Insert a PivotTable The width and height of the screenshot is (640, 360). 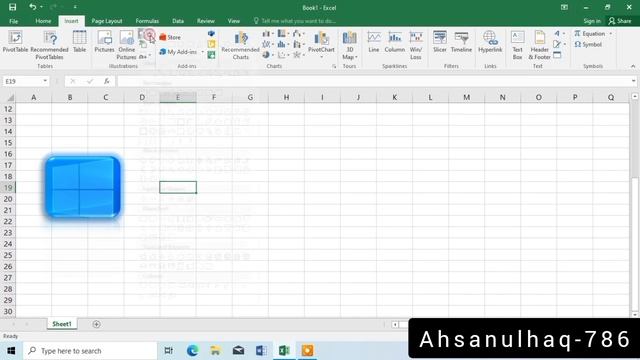tap(15, 42)
